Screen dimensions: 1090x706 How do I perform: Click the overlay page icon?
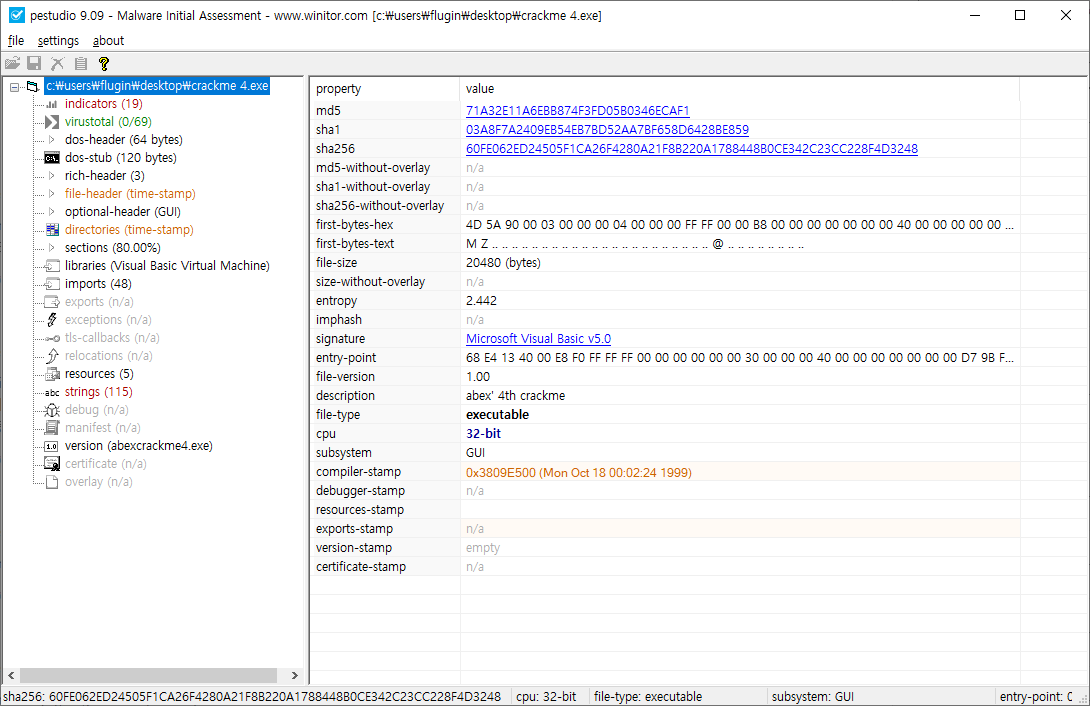(52, 482)
